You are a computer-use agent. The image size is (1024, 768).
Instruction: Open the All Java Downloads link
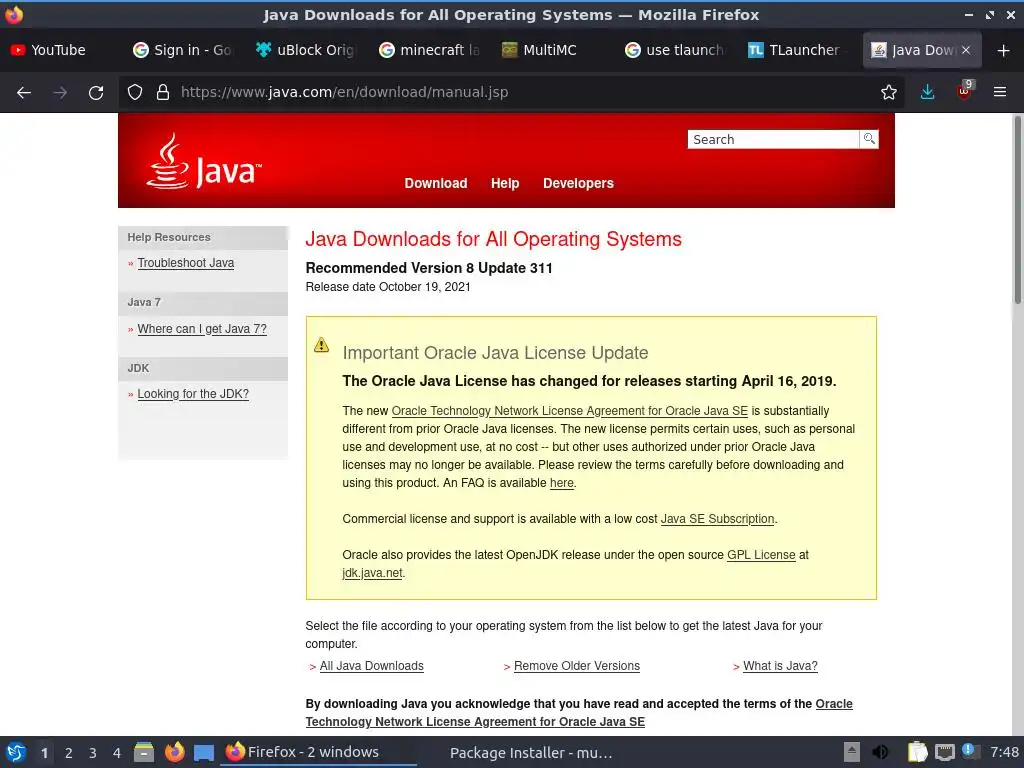coord(372,665)
